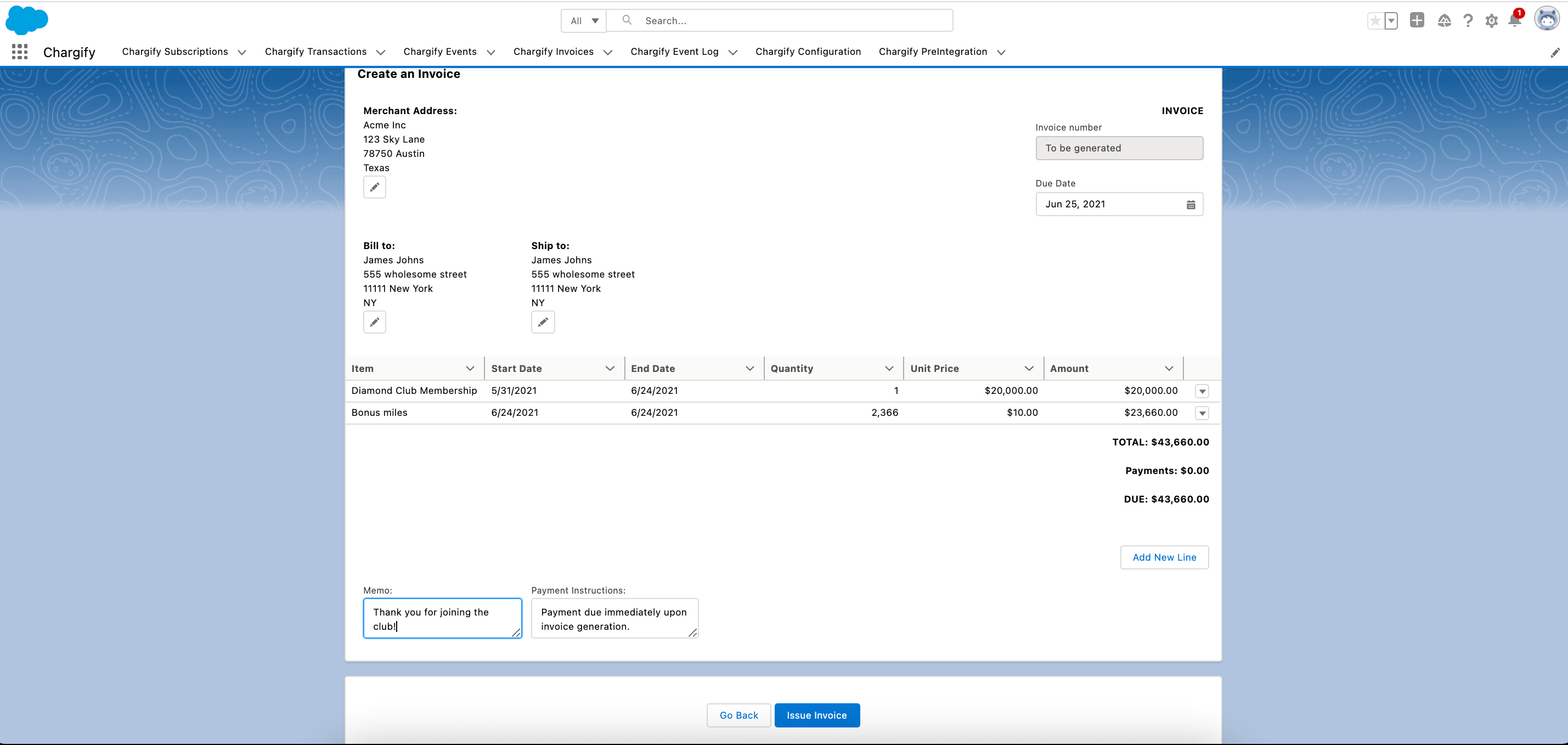Open the Due Date calendar picker
Viewport: 1568px width, 745px height.
click(x=1191, y=205)
